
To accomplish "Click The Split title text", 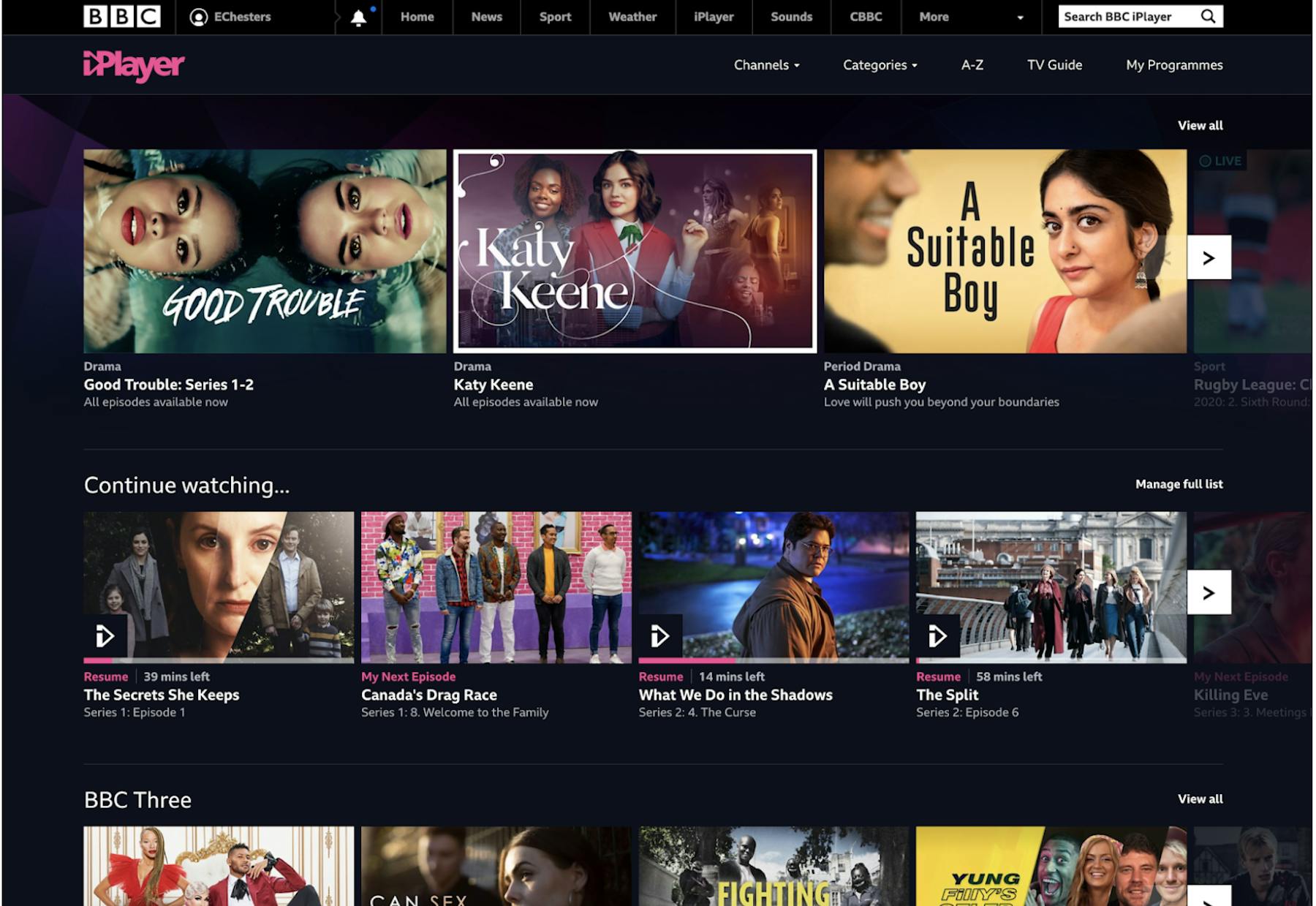I will pos(948,695).
